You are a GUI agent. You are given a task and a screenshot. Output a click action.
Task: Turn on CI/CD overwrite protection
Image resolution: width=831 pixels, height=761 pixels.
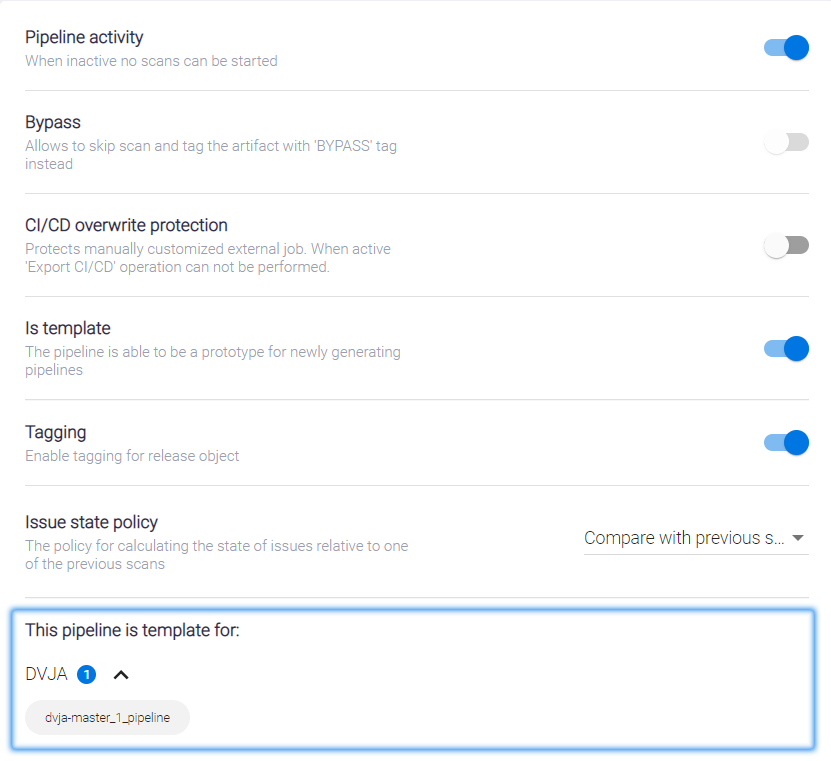786,246
